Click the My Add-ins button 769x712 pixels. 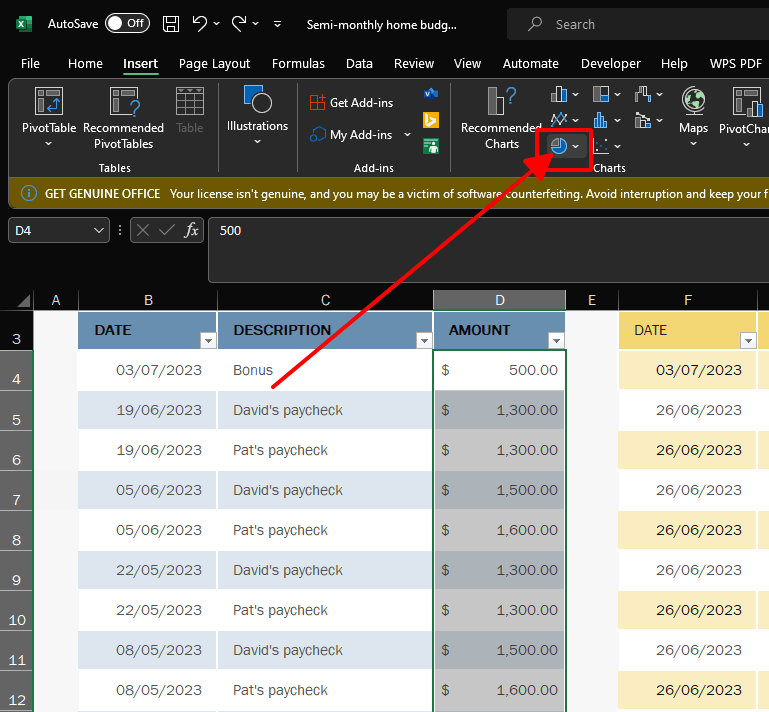tap(351, 135)
